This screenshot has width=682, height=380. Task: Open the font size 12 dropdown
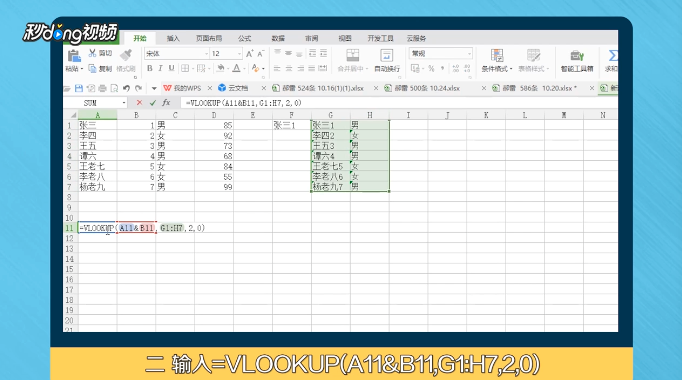pos(239,53)
